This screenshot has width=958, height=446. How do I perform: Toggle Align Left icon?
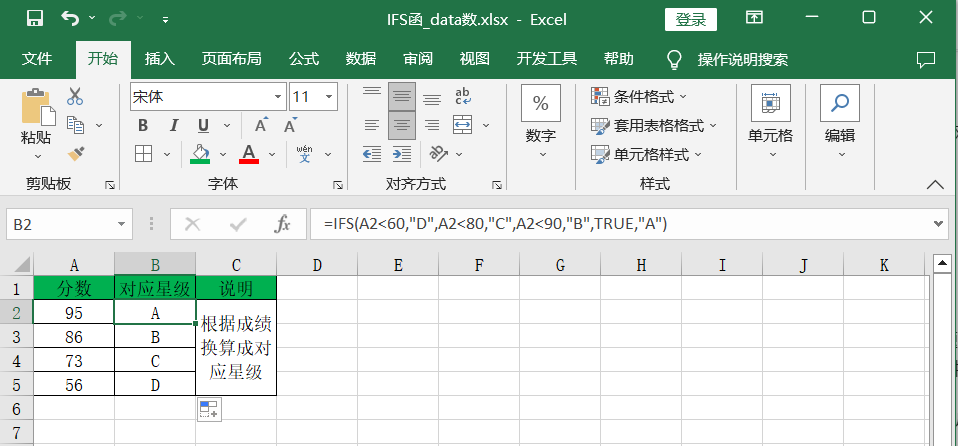(x=371, y=125)
